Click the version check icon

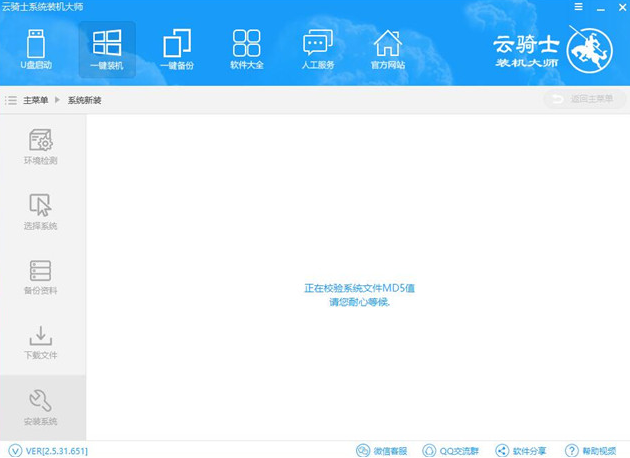coord(15,450)
